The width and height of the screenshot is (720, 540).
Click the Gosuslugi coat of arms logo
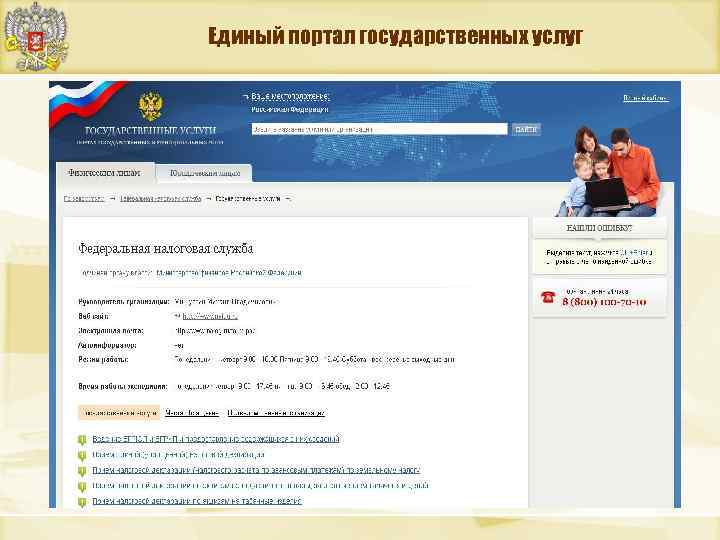[x=151, y=106]
